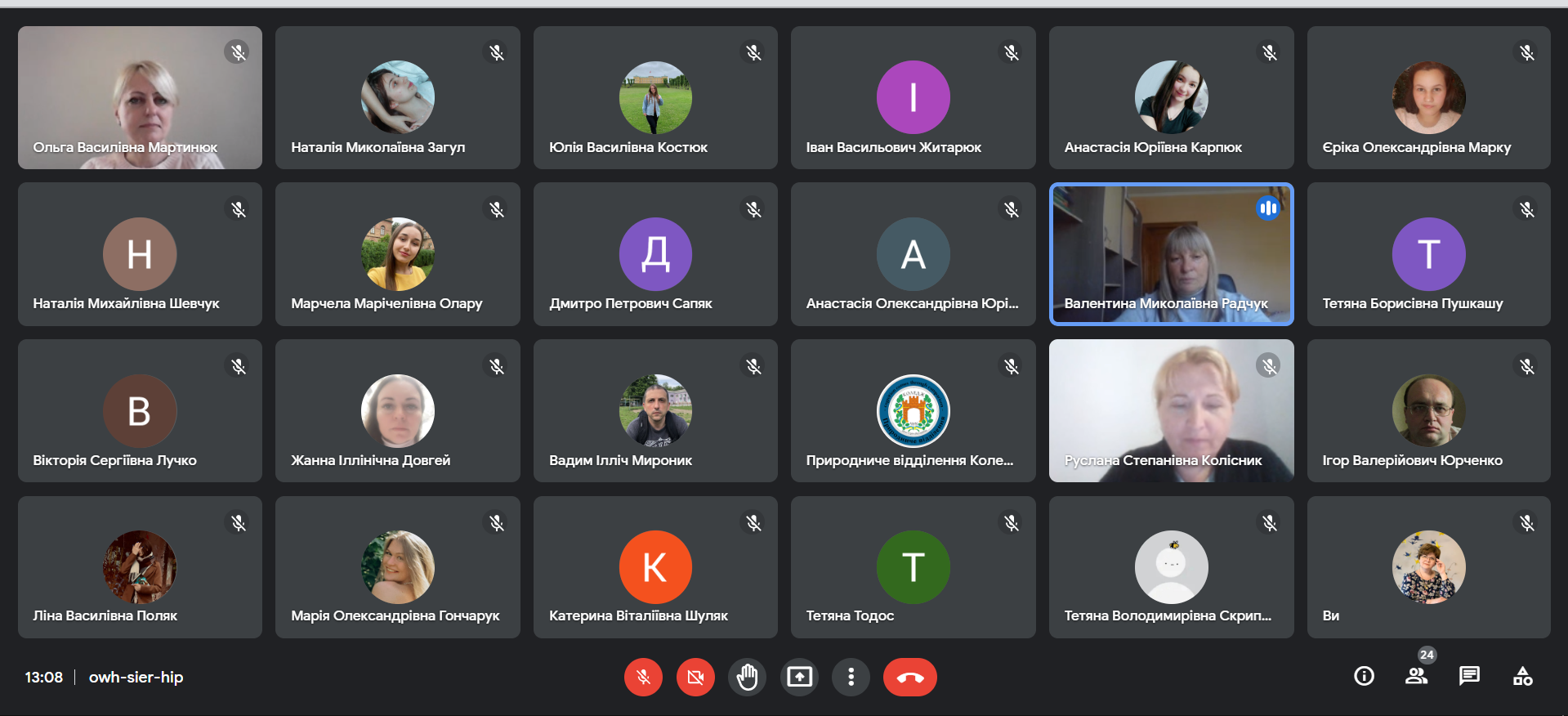Screen dimensions: 1568x716
Task: Click speaking indicator on Валентина Миколаївна Радчук tile
Action: 1268,208
